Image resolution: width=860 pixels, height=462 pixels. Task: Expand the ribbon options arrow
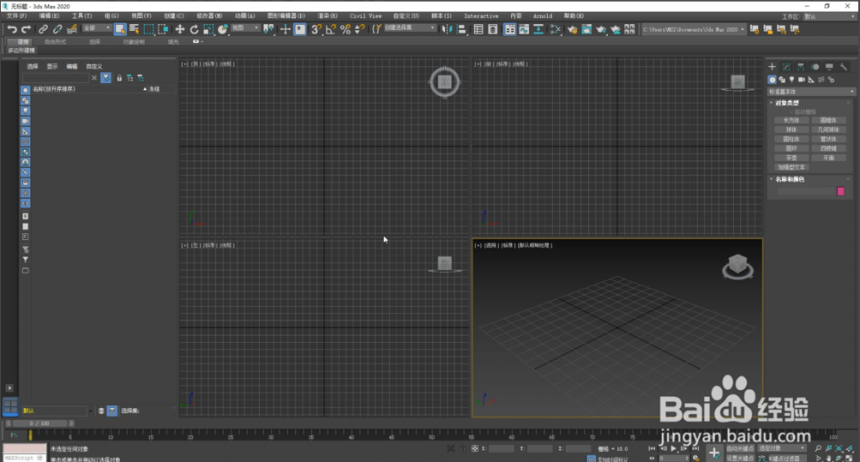click(x=197, y=42)
